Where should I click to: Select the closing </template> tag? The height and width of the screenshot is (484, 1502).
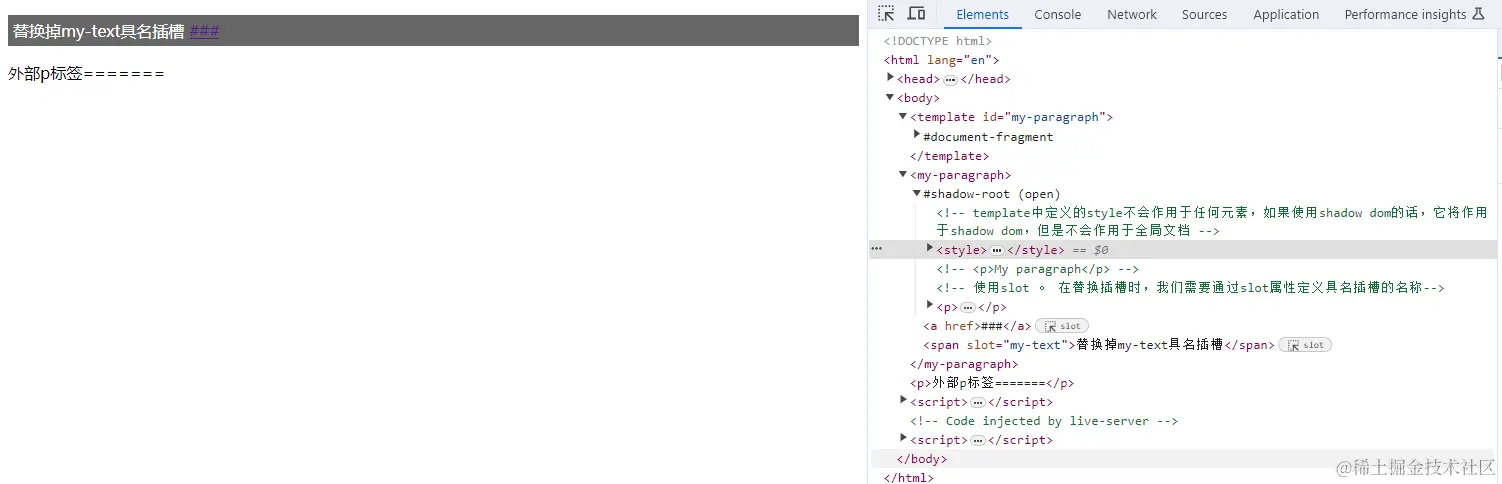pos(949,156)
